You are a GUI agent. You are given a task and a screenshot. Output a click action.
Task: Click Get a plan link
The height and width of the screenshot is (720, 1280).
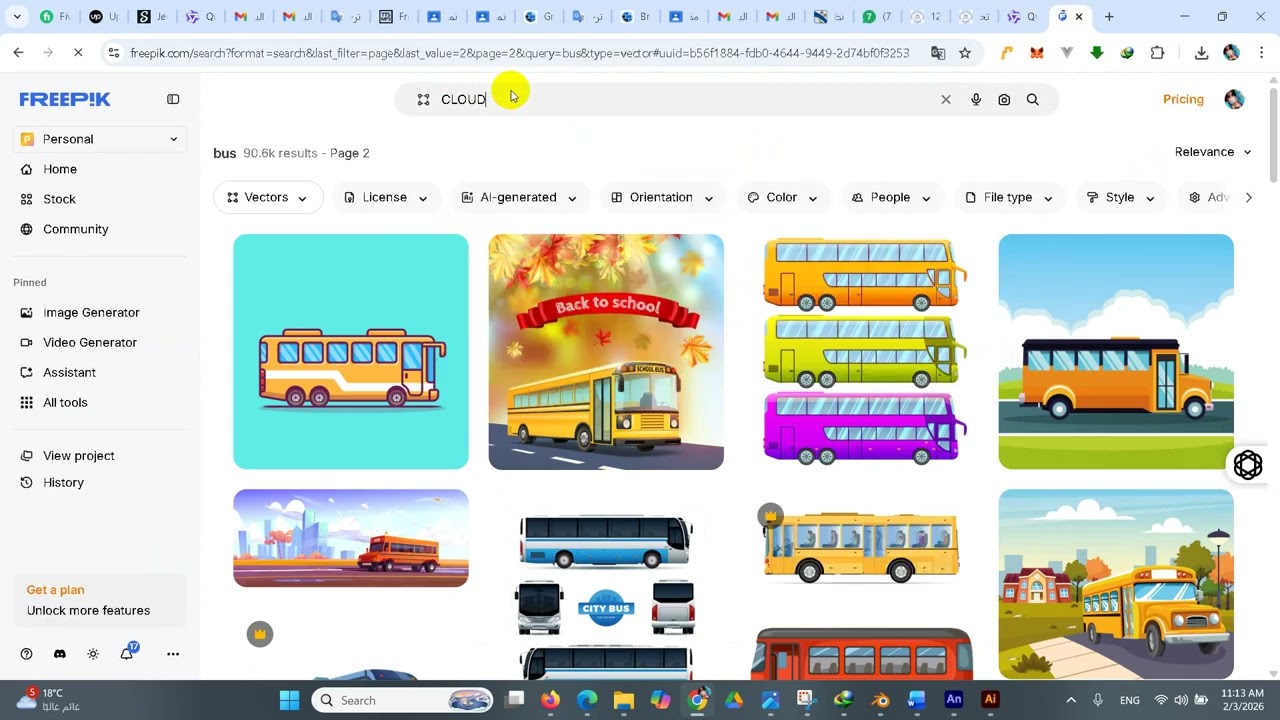pyautogui.click(x=55, y=590)
